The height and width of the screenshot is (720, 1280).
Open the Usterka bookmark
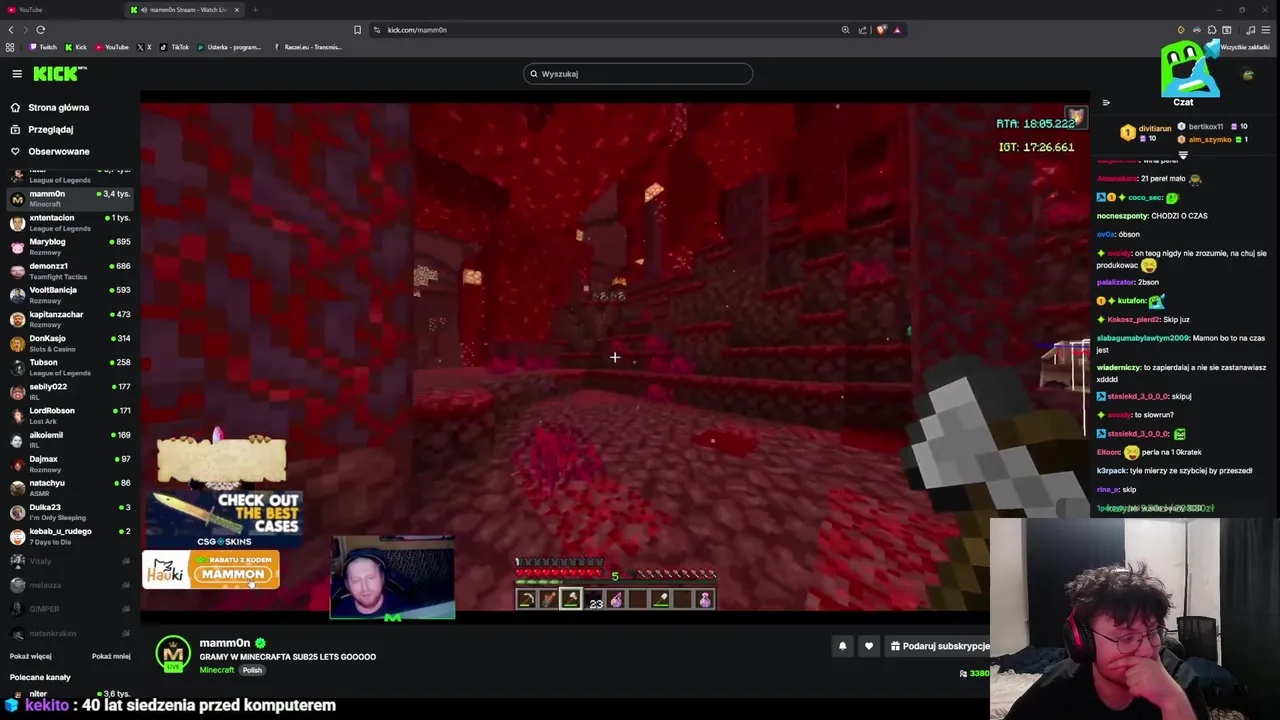229,47
